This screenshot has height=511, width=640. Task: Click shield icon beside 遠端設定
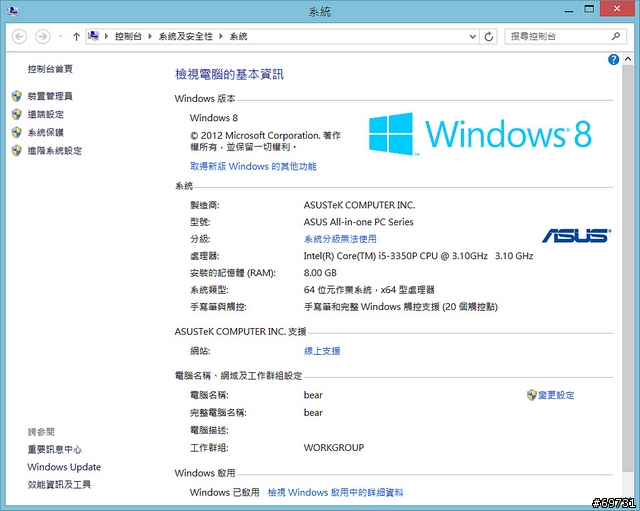tap(16, 114)
